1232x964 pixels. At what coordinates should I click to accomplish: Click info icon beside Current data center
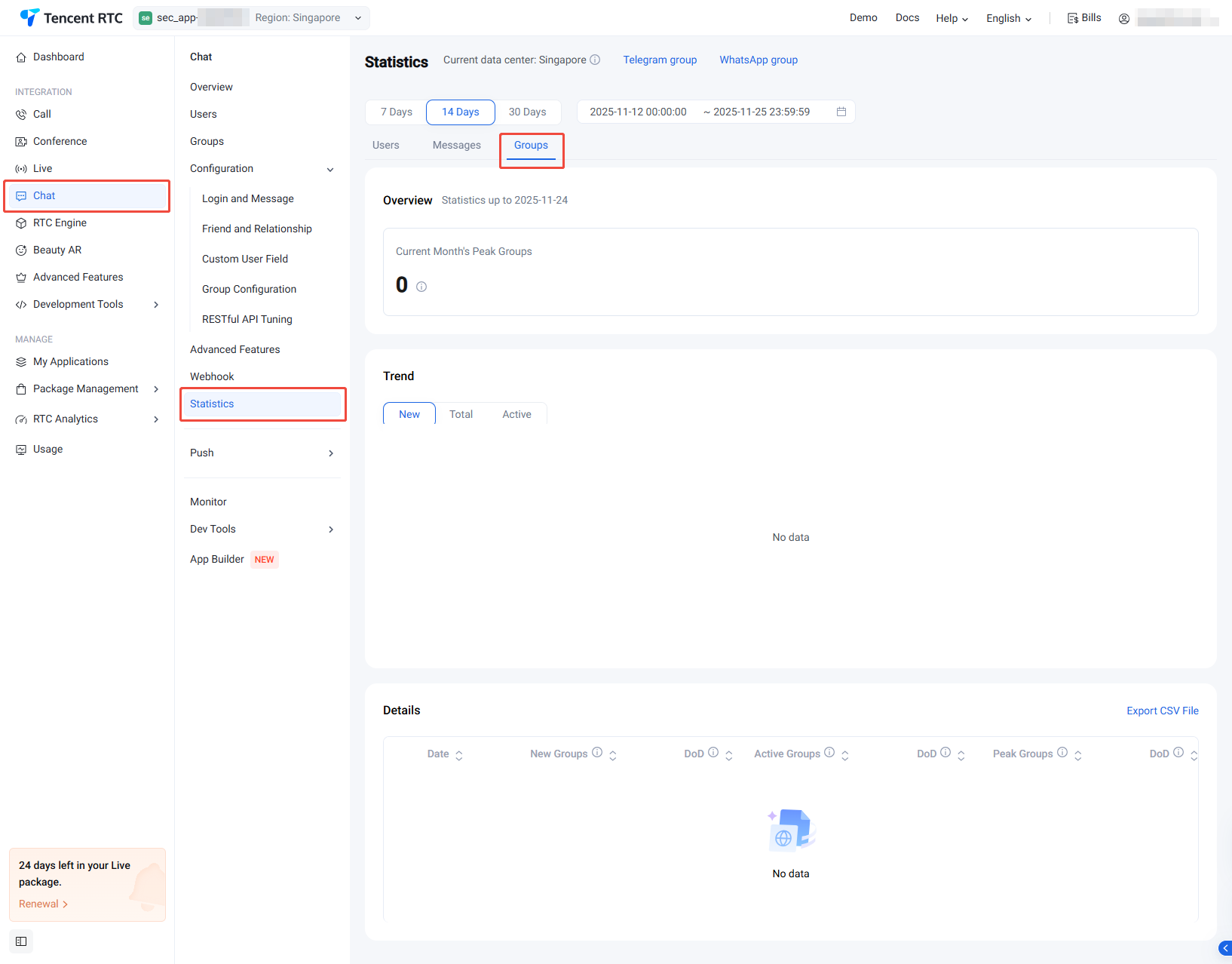[595, 60]
